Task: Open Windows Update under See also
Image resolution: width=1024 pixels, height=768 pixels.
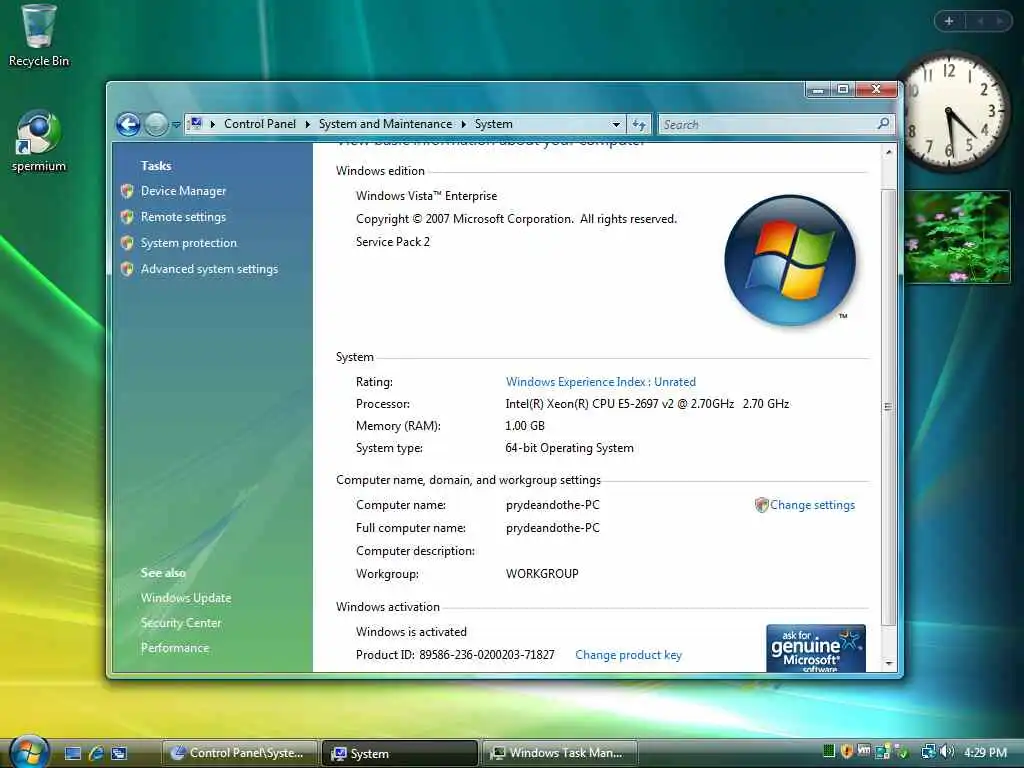Action: (x=186, y=598)
